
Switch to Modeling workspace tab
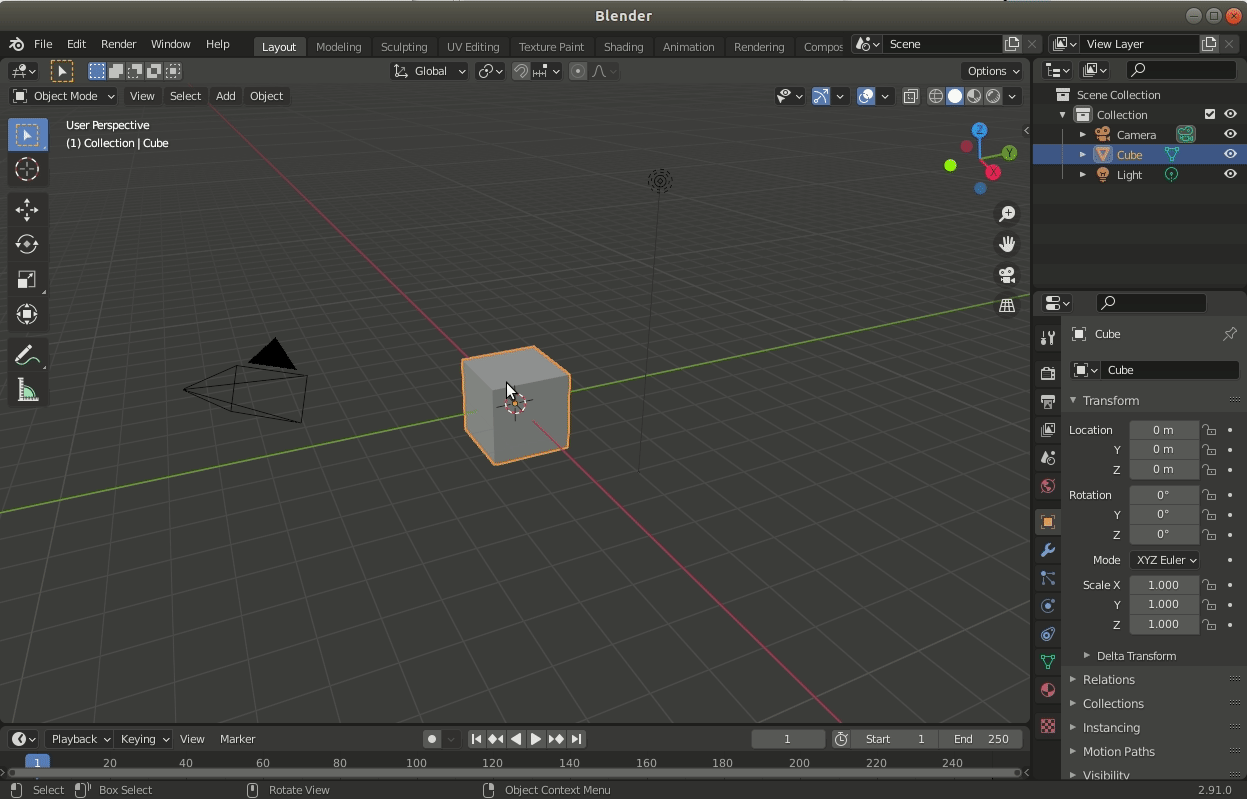pyautogui.click(x=338, y=46)
